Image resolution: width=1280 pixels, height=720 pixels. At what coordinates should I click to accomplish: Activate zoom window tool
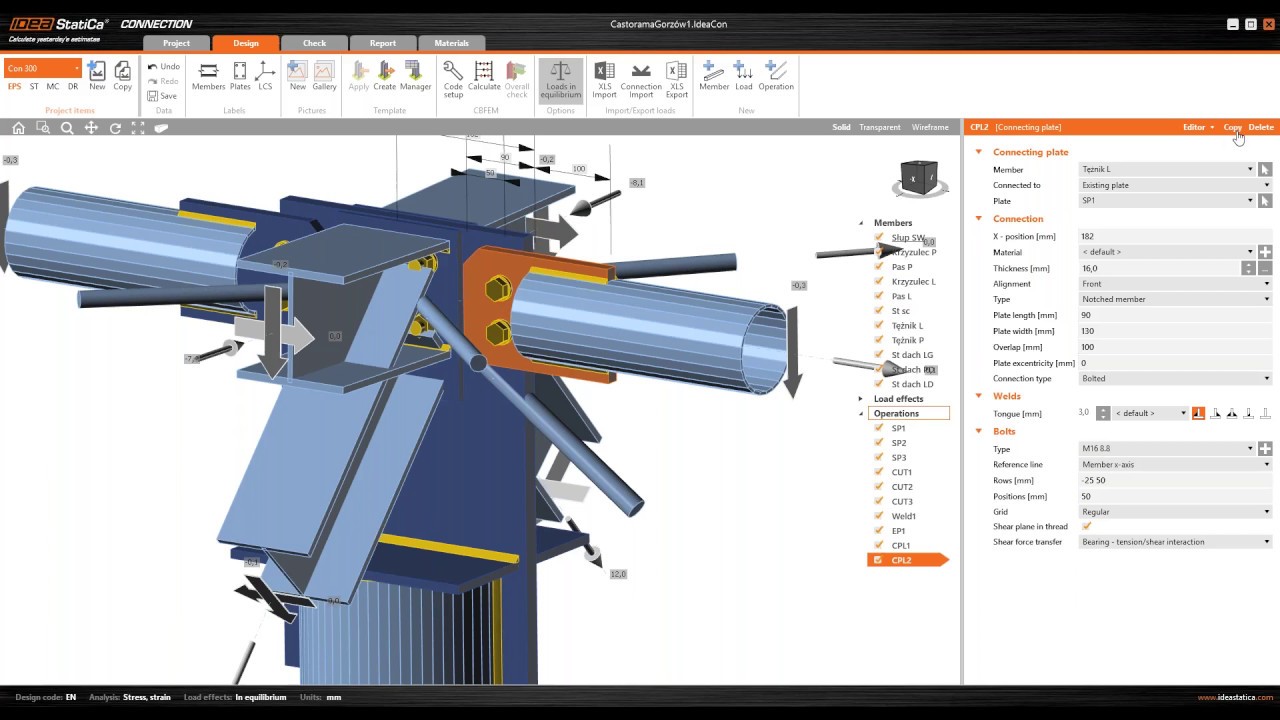(x=43, y=128)
